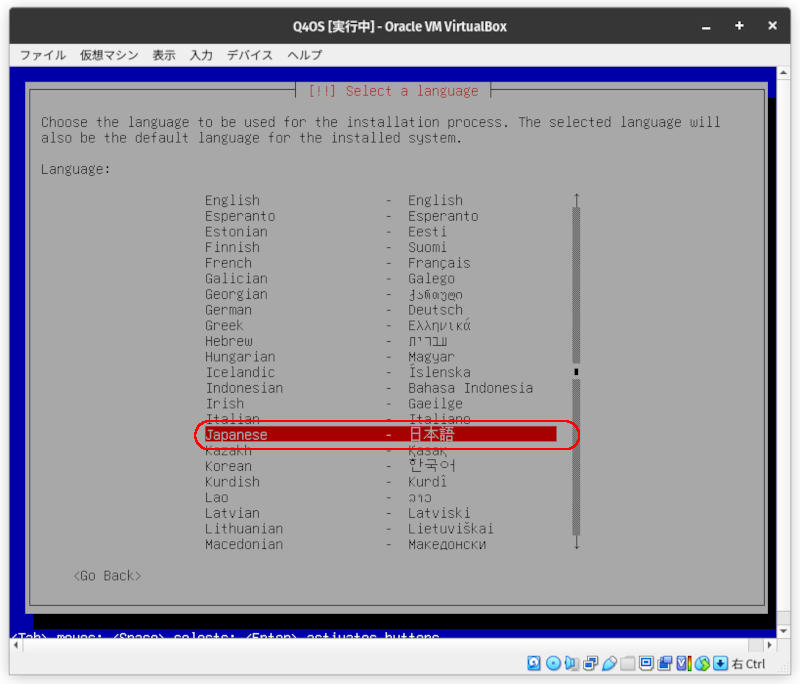
Task: Activate the Go Back button
Action: coord(107,576)
